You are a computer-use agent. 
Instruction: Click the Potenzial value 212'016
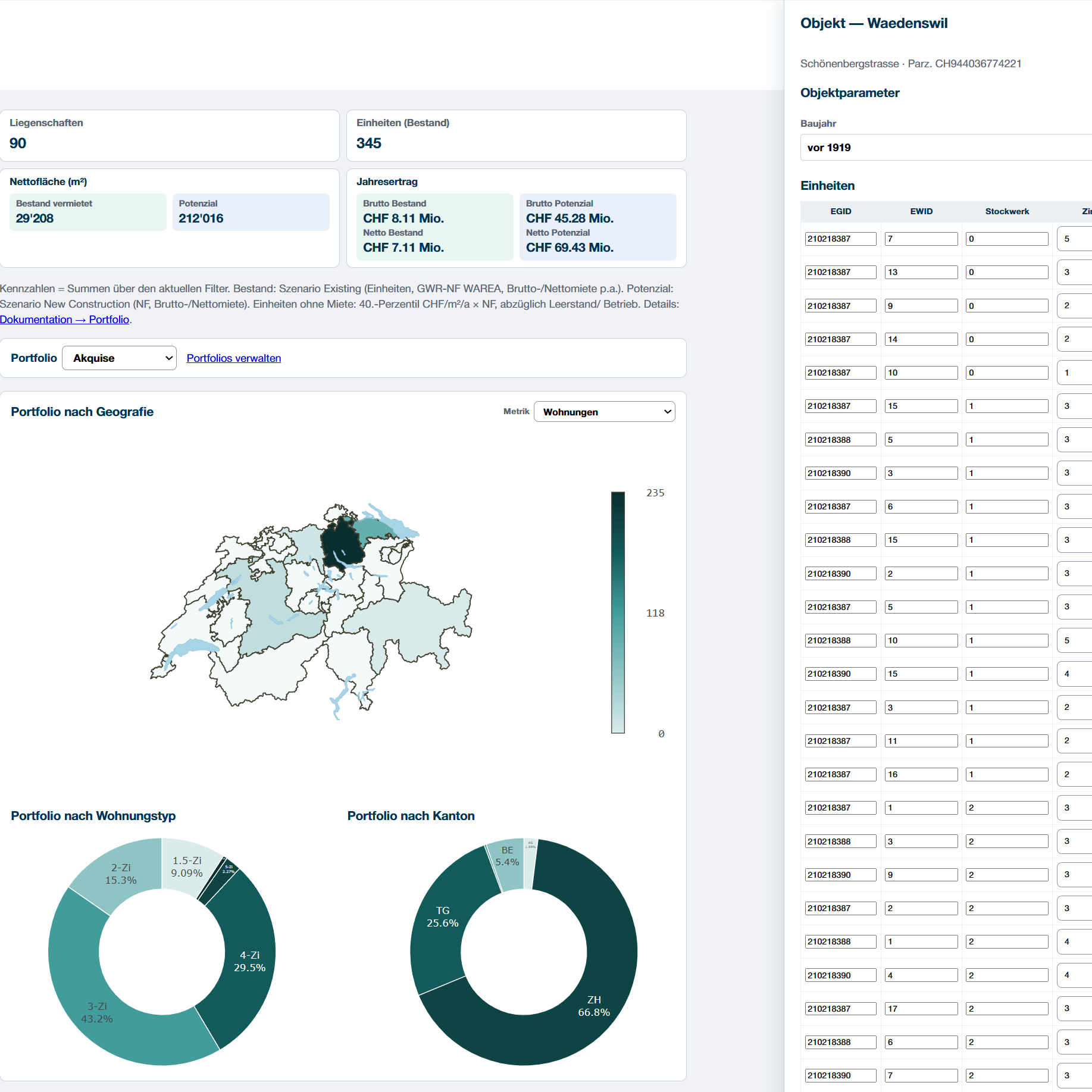coord(201,218)
